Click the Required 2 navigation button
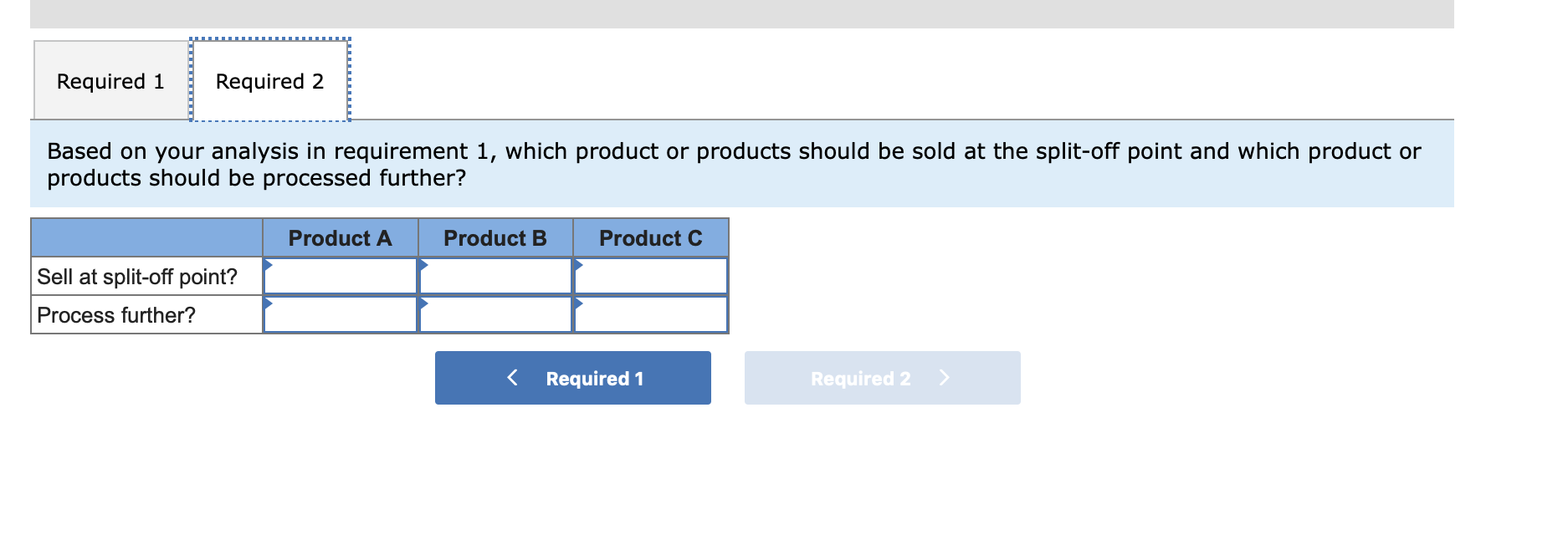Image resolution: width=1568 pixels, height=535 pixels. (x=882, y=378)
